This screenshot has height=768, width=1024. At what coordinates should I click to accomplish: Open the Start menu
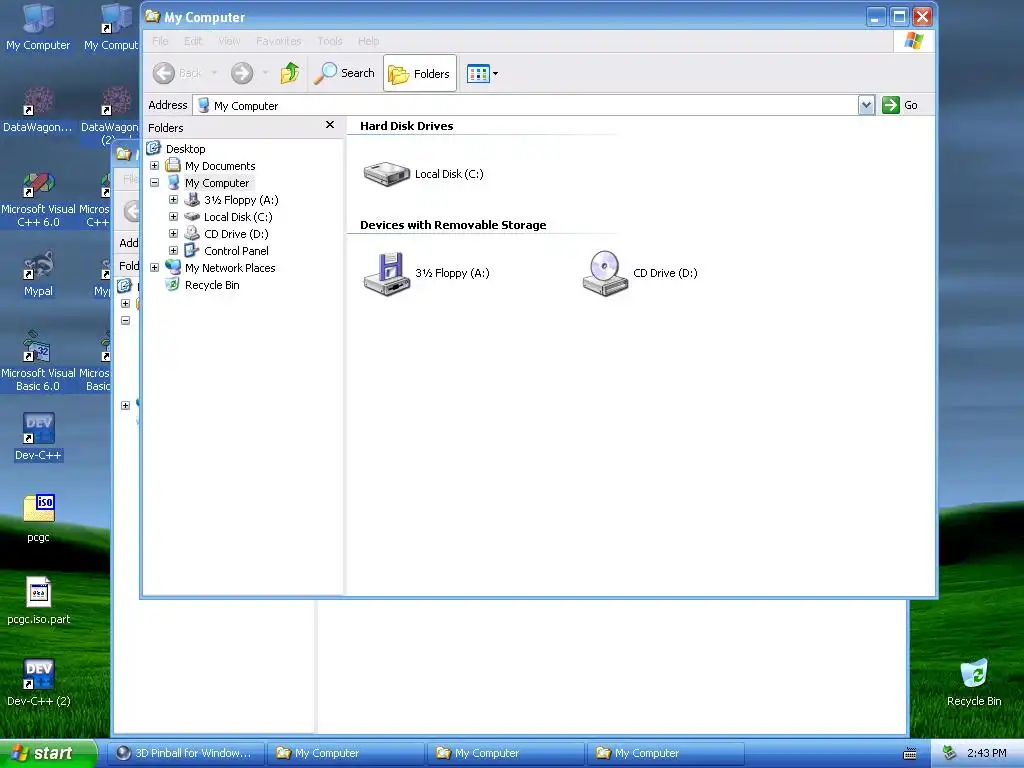coord(47,754)
